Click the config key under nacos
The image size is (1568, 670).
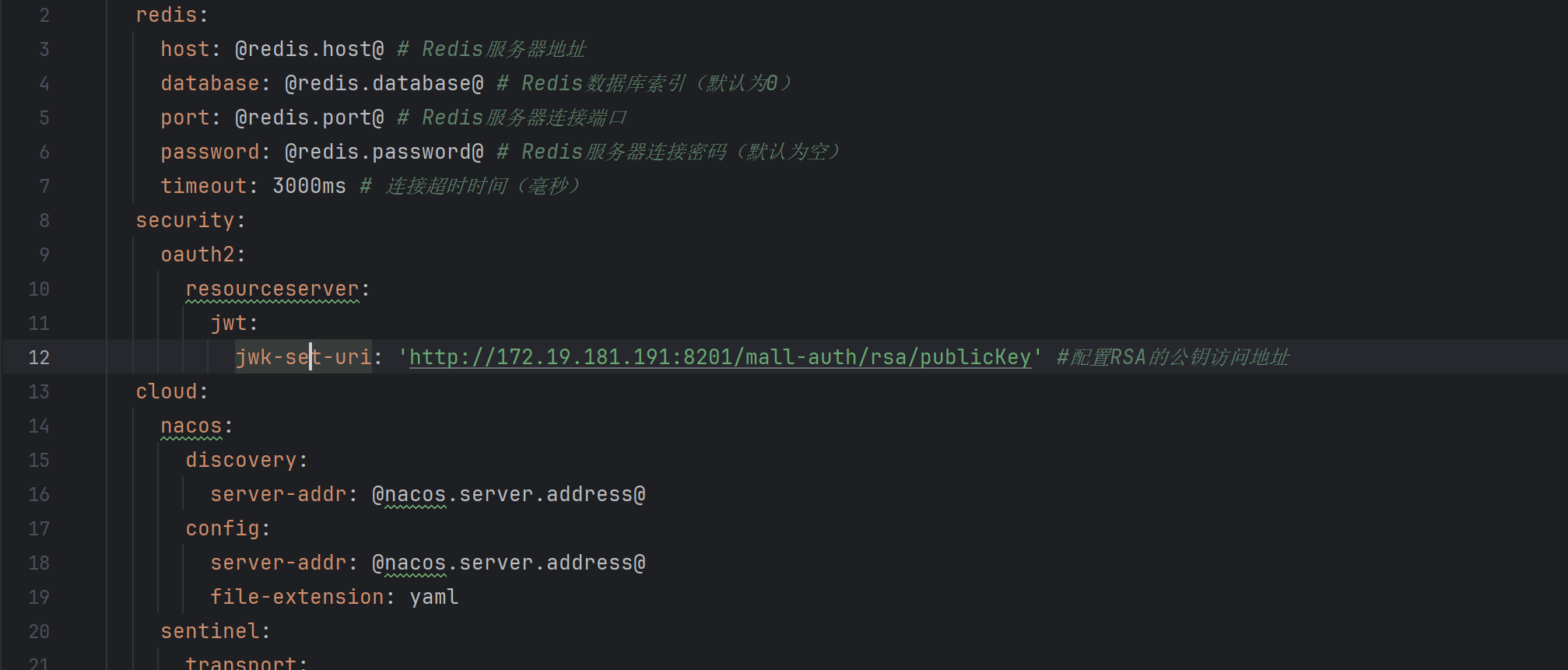pyautogui.click(x=223, y=528)
